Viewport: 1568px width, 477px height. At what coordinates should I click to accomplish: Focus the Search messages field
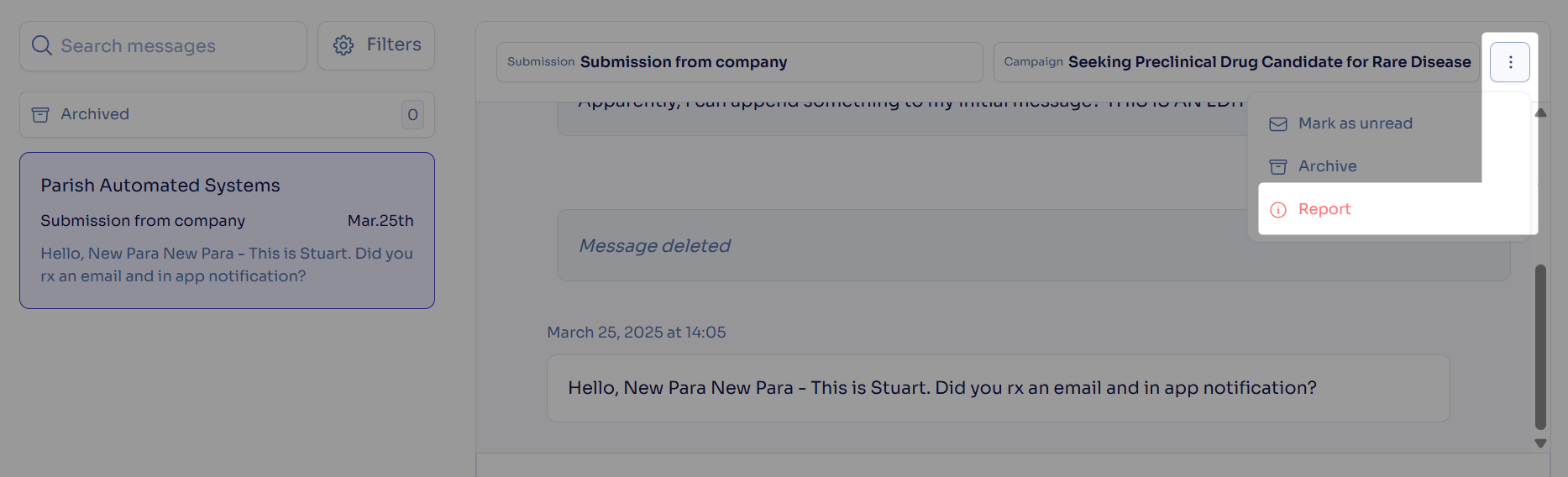(x=163, y=46)
